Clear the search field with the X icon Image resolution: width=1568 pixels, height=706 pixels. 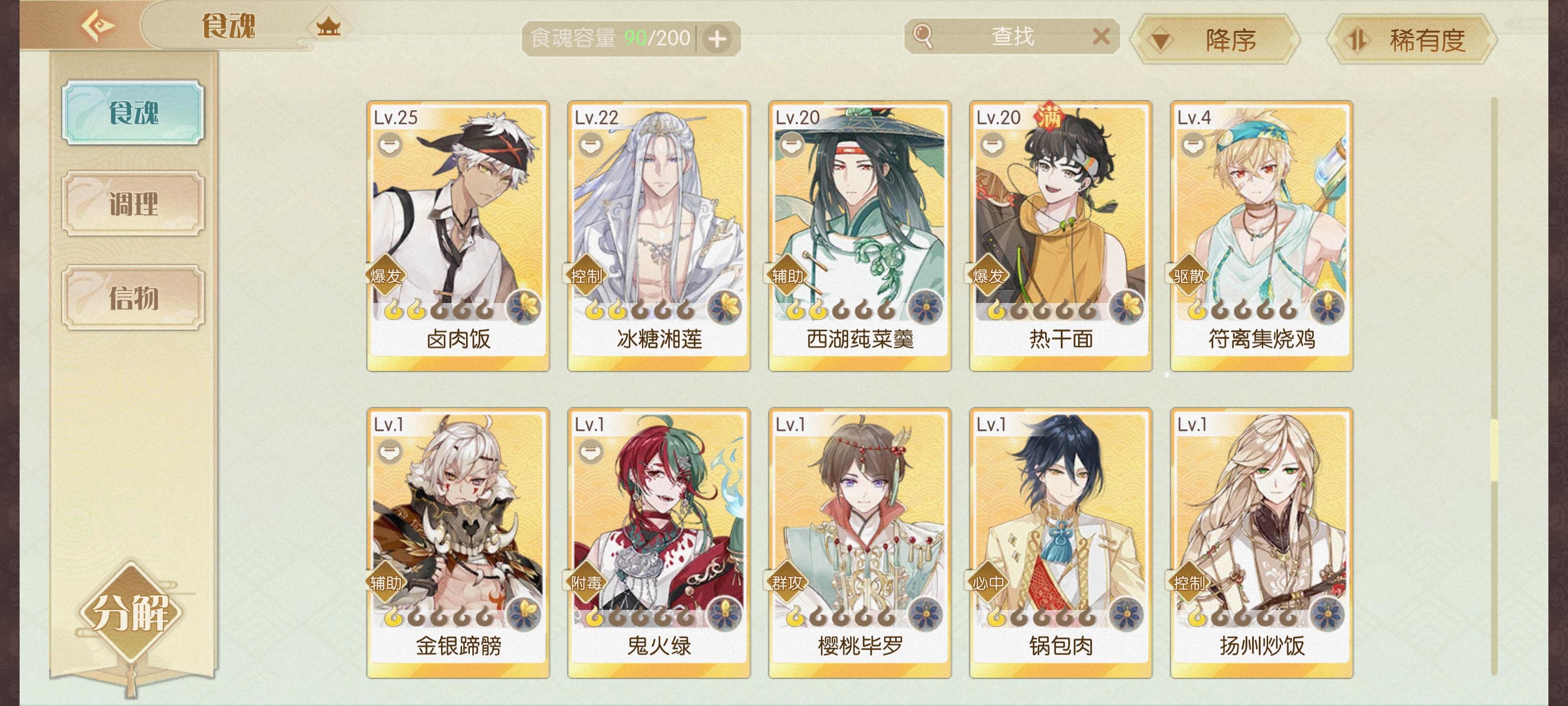(x=1101, y=37)
